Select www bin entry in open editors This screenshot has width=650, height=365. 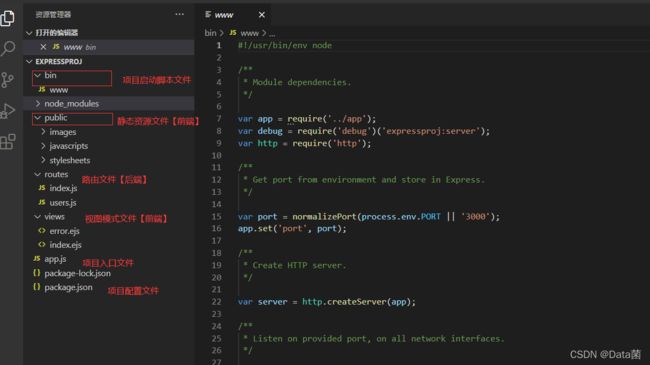pos(109,47)
